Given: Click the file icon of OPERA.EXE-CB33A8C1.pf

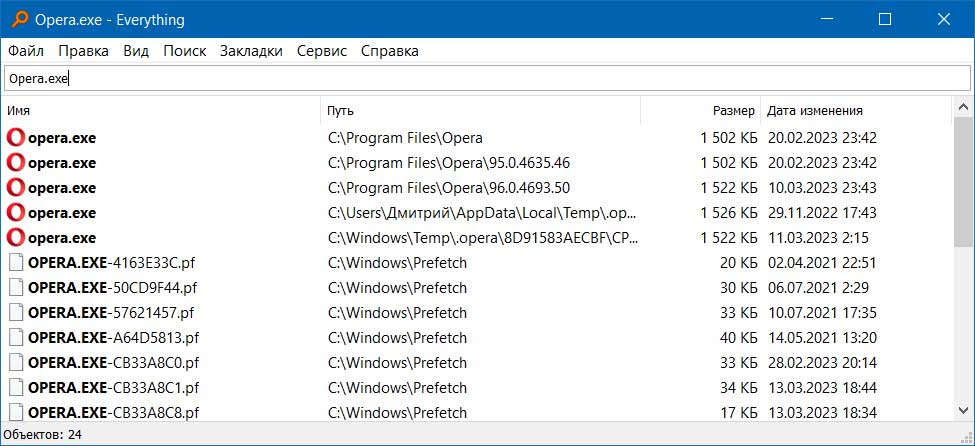Looking at the screenshot, I should (17, 388).
